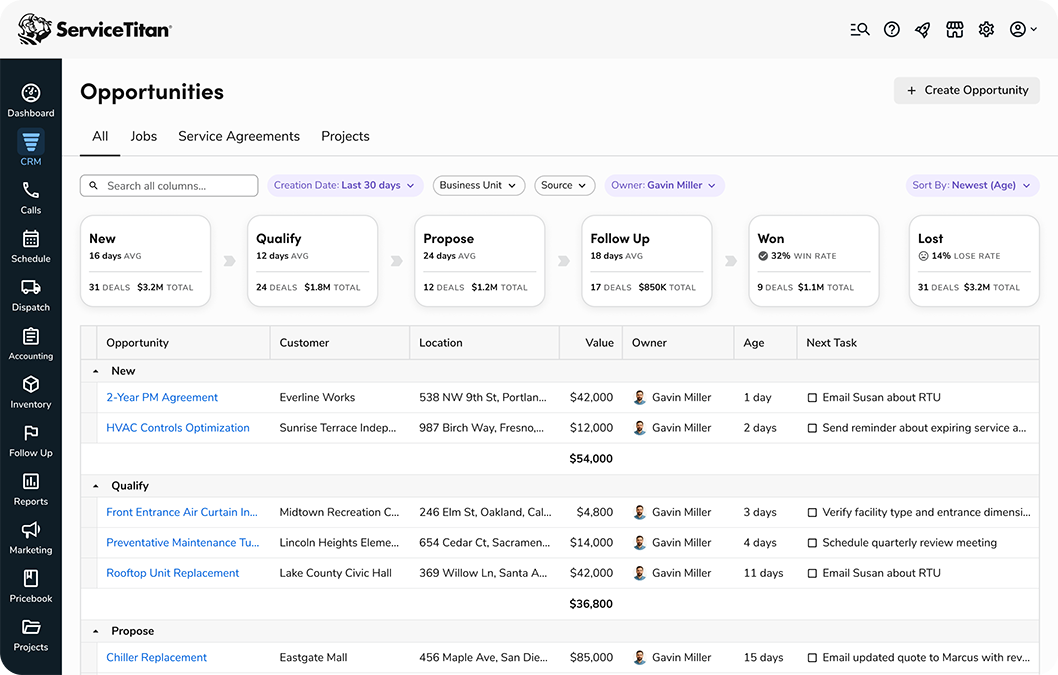The width and height of the screenshot is (1058, 675).
Task: Switch to the Projects tab
Action: click(345, 136)
